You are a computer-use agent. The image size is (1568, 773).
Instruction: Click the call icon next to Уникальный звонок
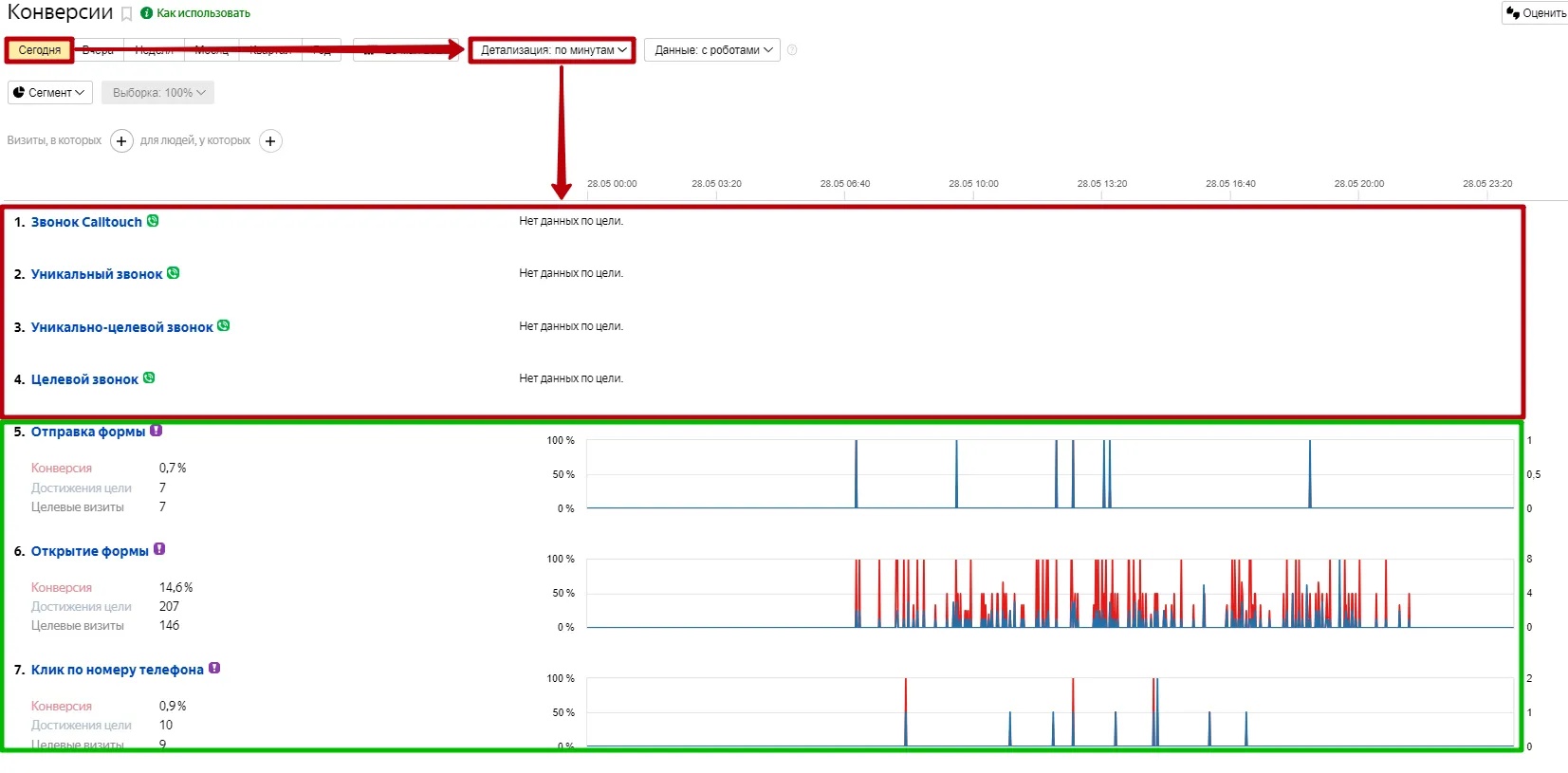pyautogui.click(x=174, y=273)
